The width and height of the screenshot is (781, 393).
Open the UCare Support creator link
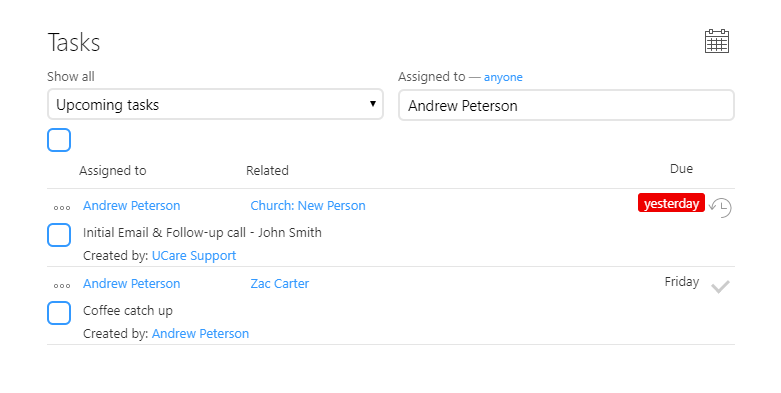[x=194, y=256]
